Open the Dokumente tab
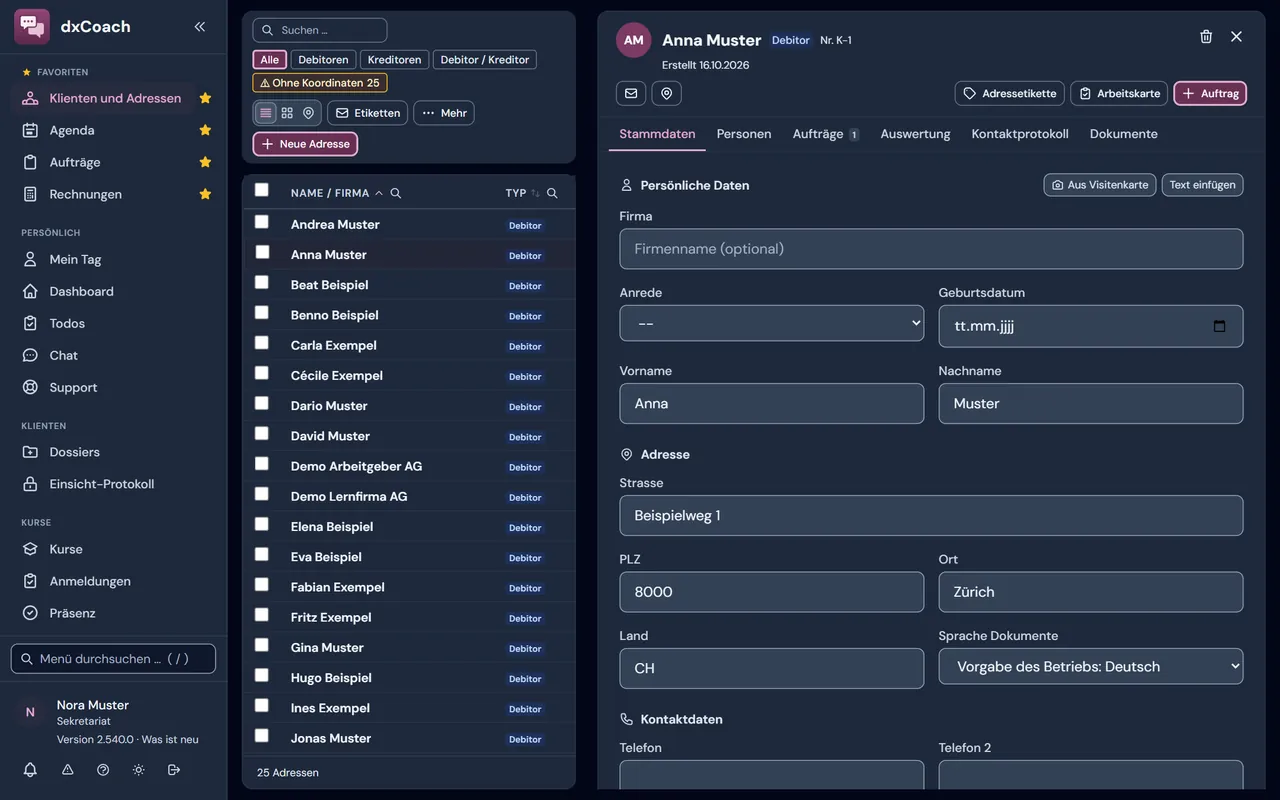The width and height of the screenshot is (1280, 800). [1124, 134]
